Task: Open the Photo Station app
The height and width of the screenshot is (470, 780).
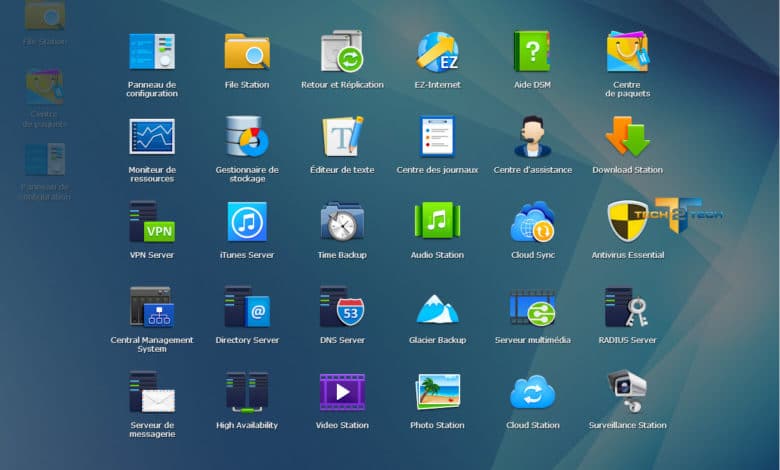Action: (437, 391)
